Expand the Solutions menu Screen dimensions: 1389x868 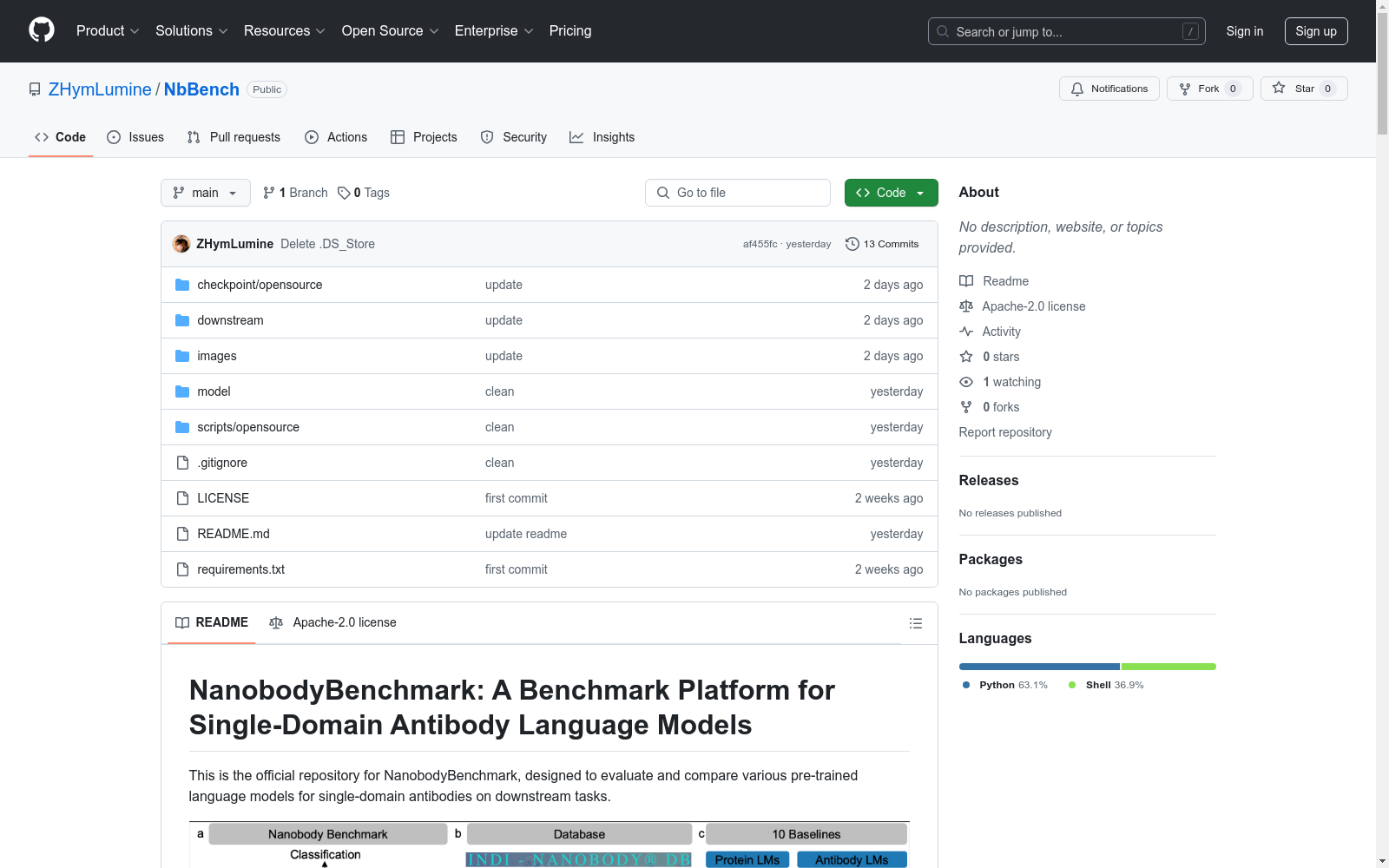click(x=192, y=31)
